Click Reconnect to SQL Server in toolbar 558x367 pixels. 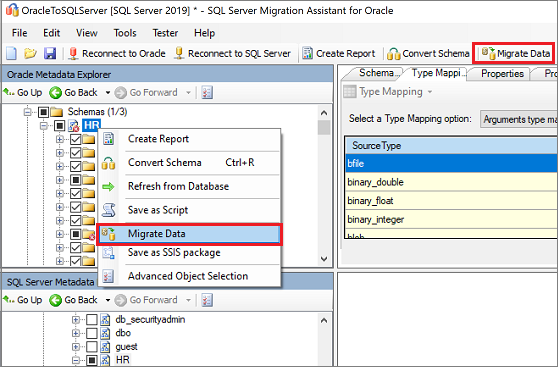(232, 53)
